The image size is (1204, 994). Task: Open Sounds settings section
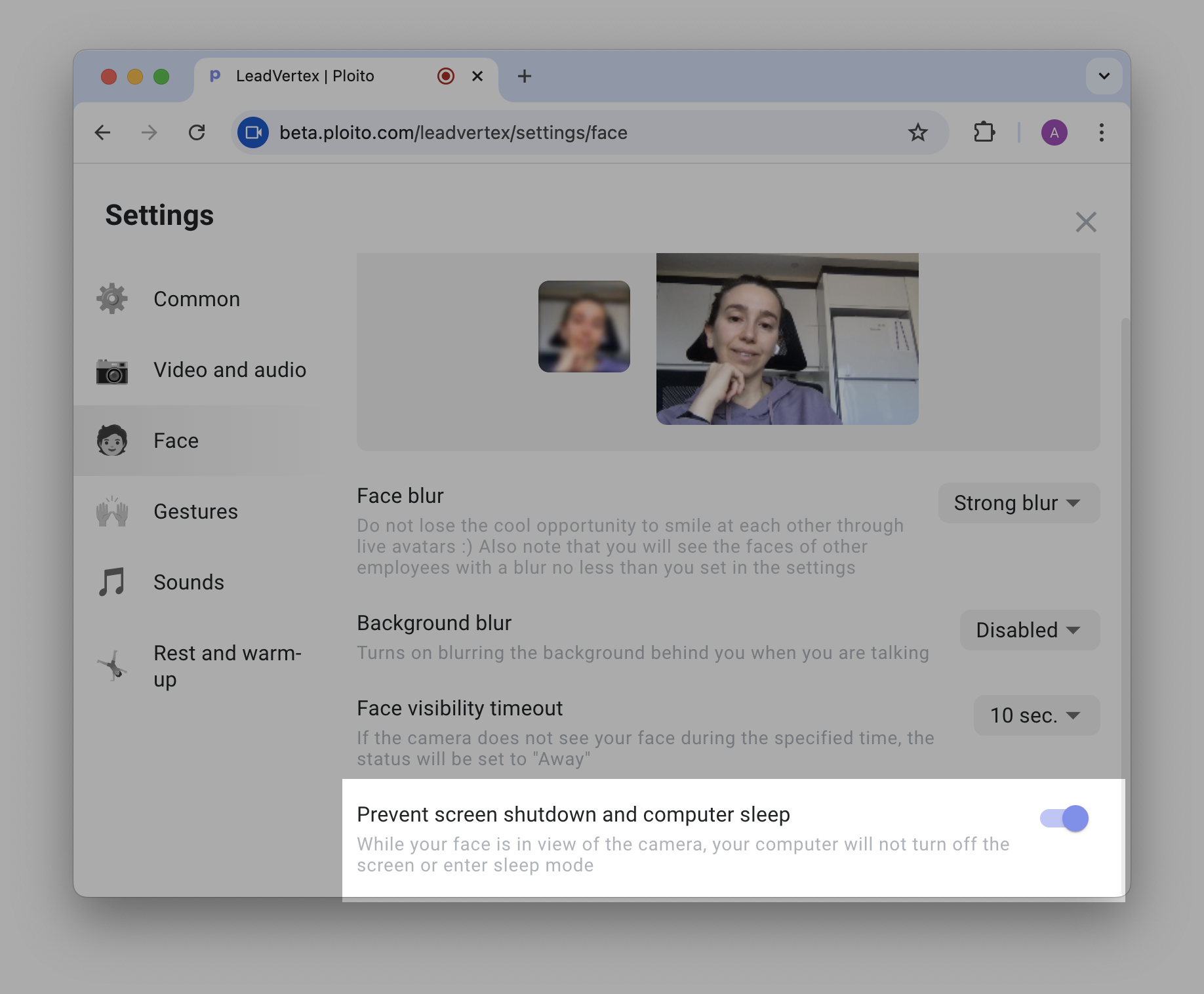click(200, 582)
